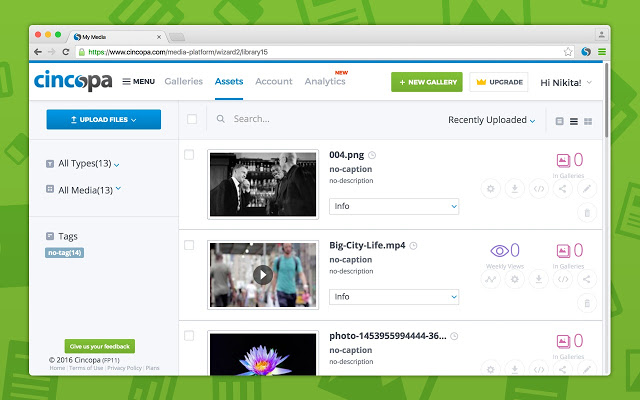Switch to list view layout

coord(574,121)
